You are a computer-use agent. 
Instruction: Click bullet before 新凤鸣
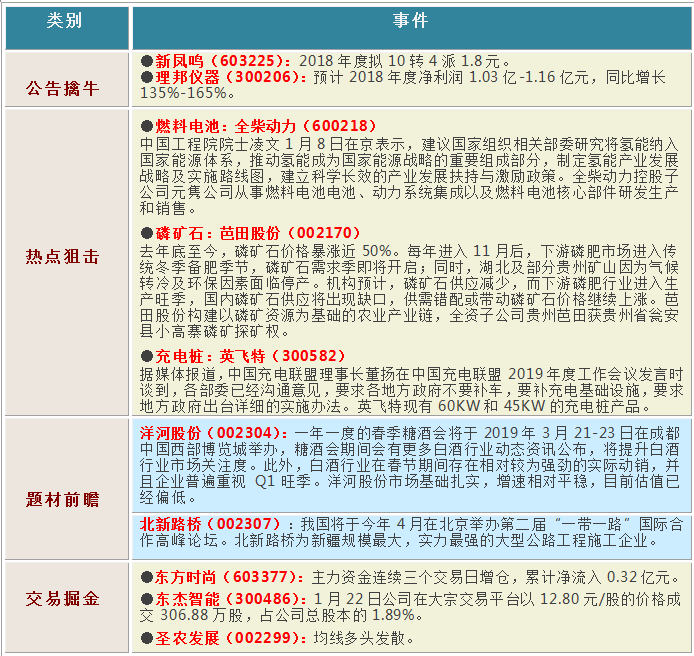coord(147,61)
